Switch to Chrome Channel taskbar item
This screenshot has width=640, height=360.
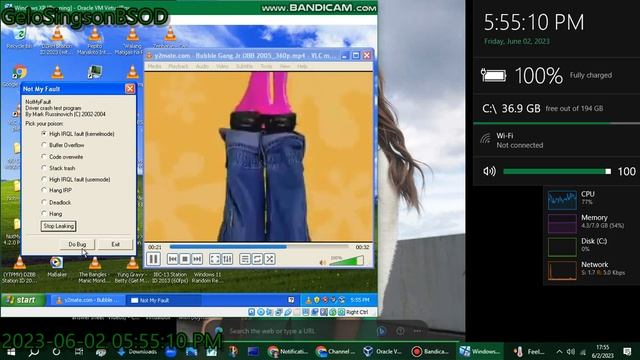(336, 351)
